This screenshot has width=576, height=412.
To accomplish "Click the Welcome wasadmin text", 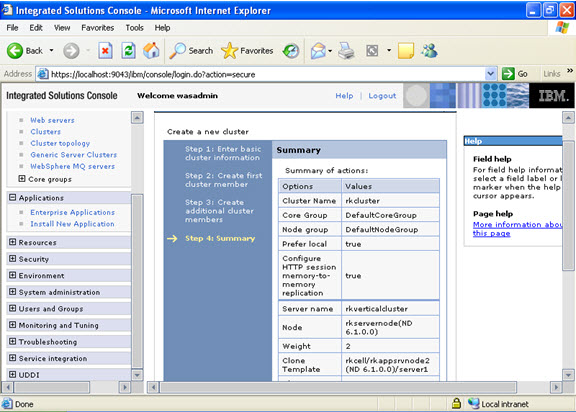I will click(177, 96).
